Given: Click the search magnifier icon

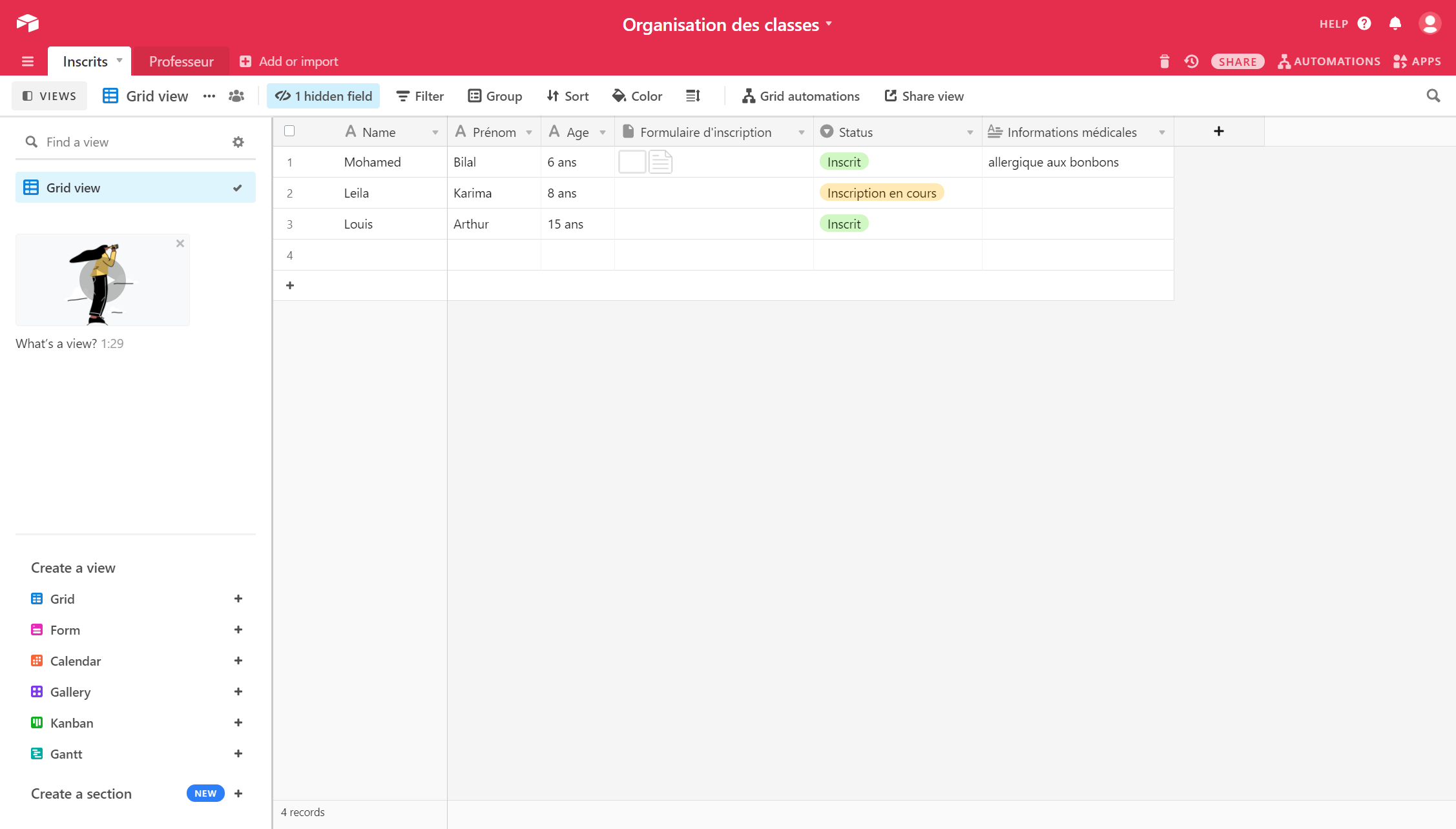Looking at the screenshot, I should [1433, 96].
